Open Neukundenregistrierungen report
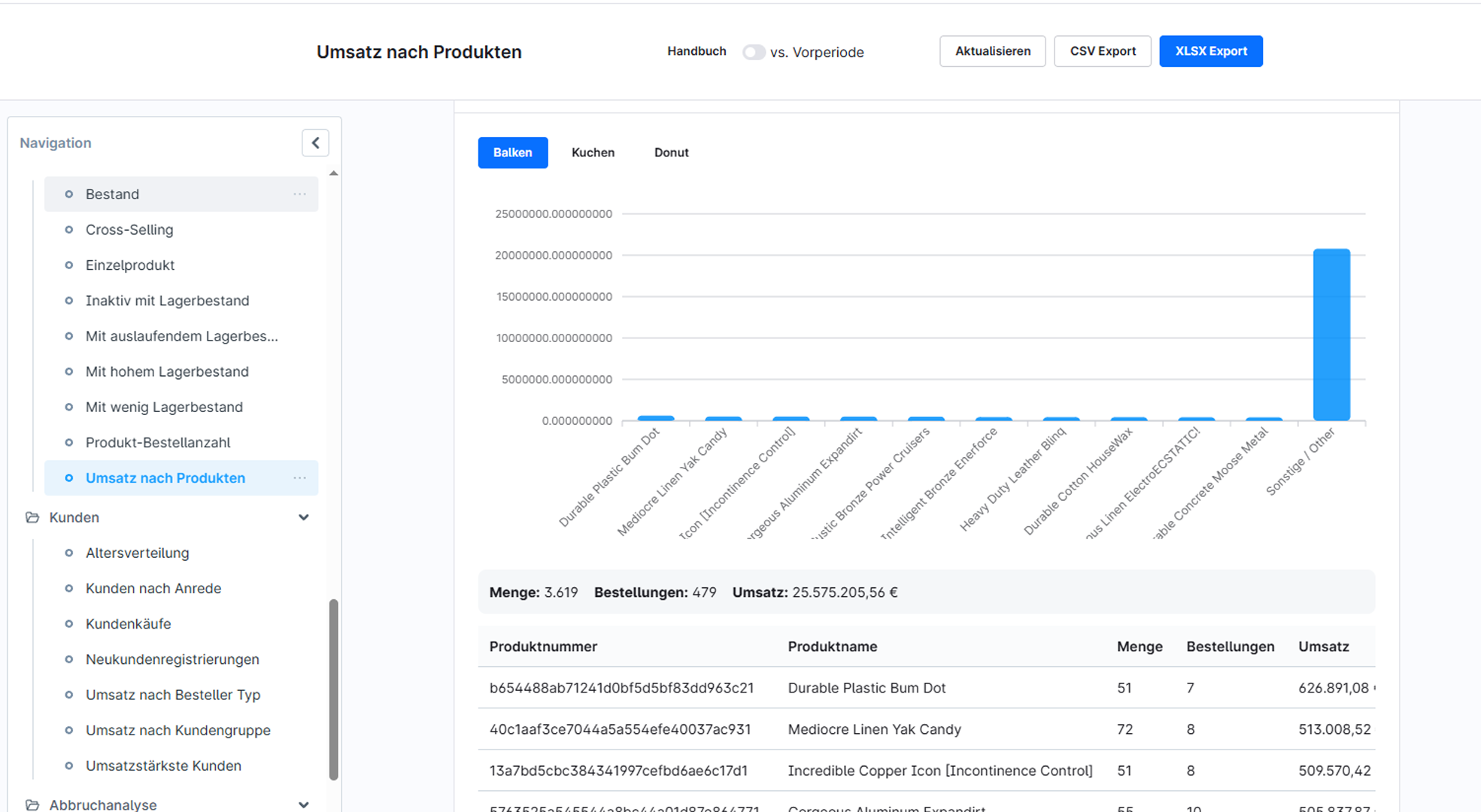Screen dimensions: 1481x812 [181, 659]
